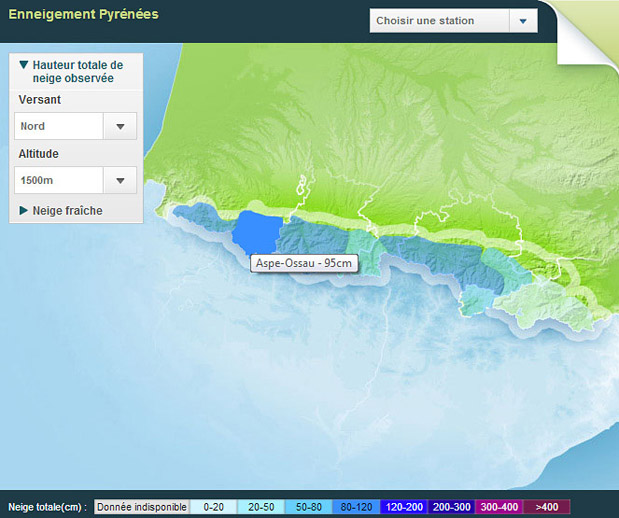This screenshot has height=518, width=619.
Task: Click the '120-200' legend color swatch
Action: tap(404, 507)
